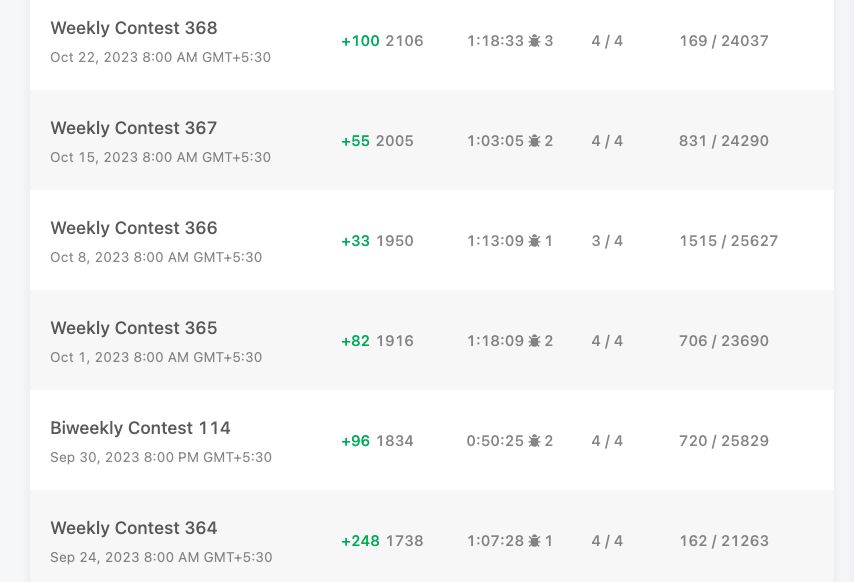Click the bug icon in Weekly Contest 366 row
The height and width of the screenshot is (582, 855).
click(534, 241)
